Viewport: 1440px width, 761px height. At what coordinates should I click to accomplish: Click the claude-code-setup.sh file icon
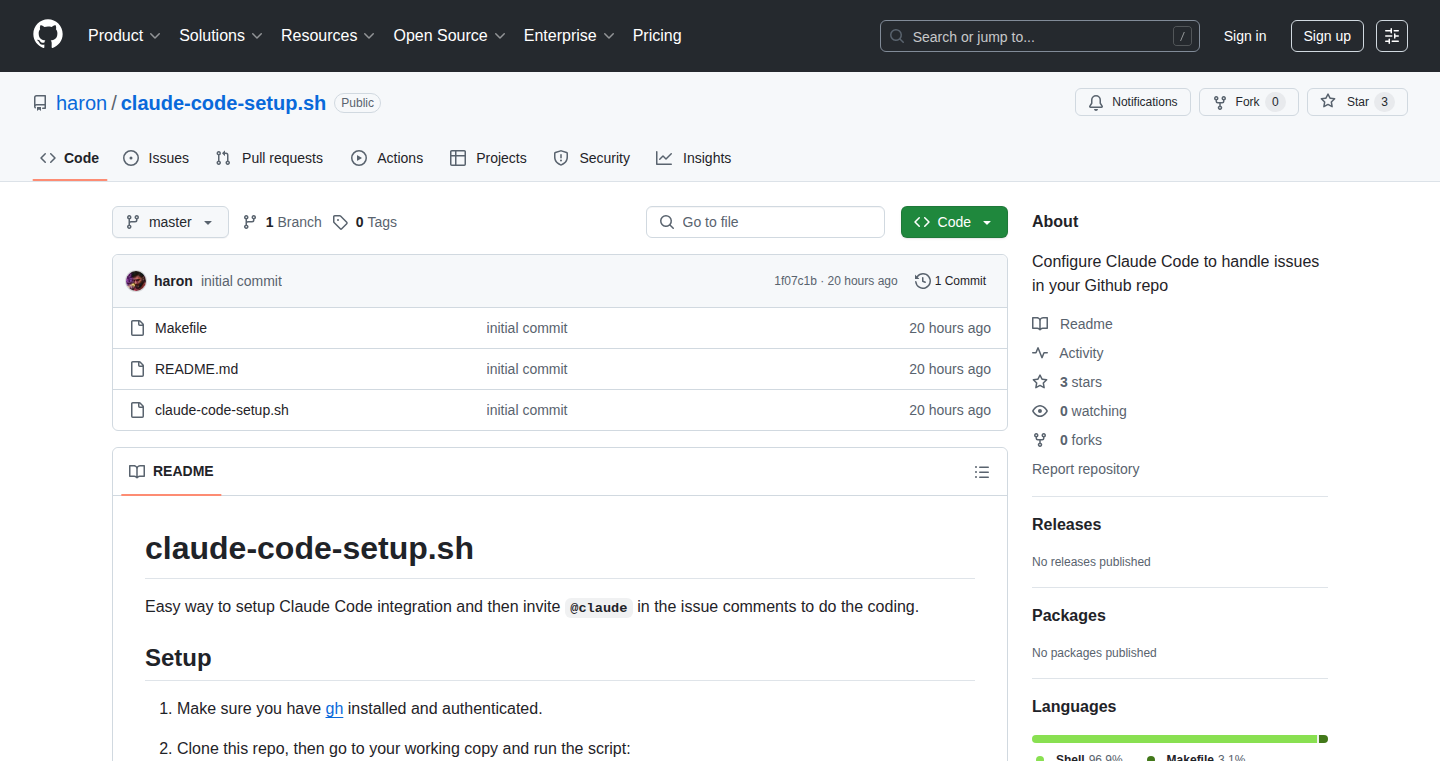[x=138, y=410]
